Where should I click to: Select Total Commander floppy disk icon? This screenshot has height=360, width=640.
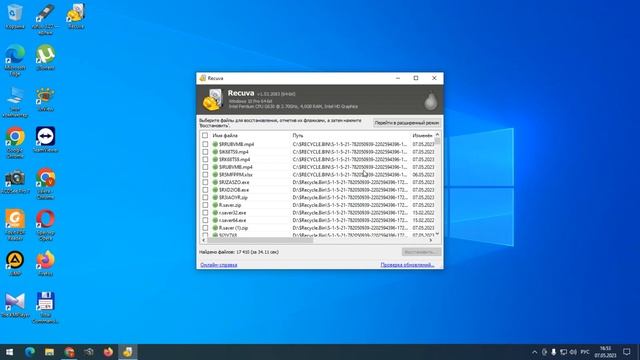click(45, 308)
